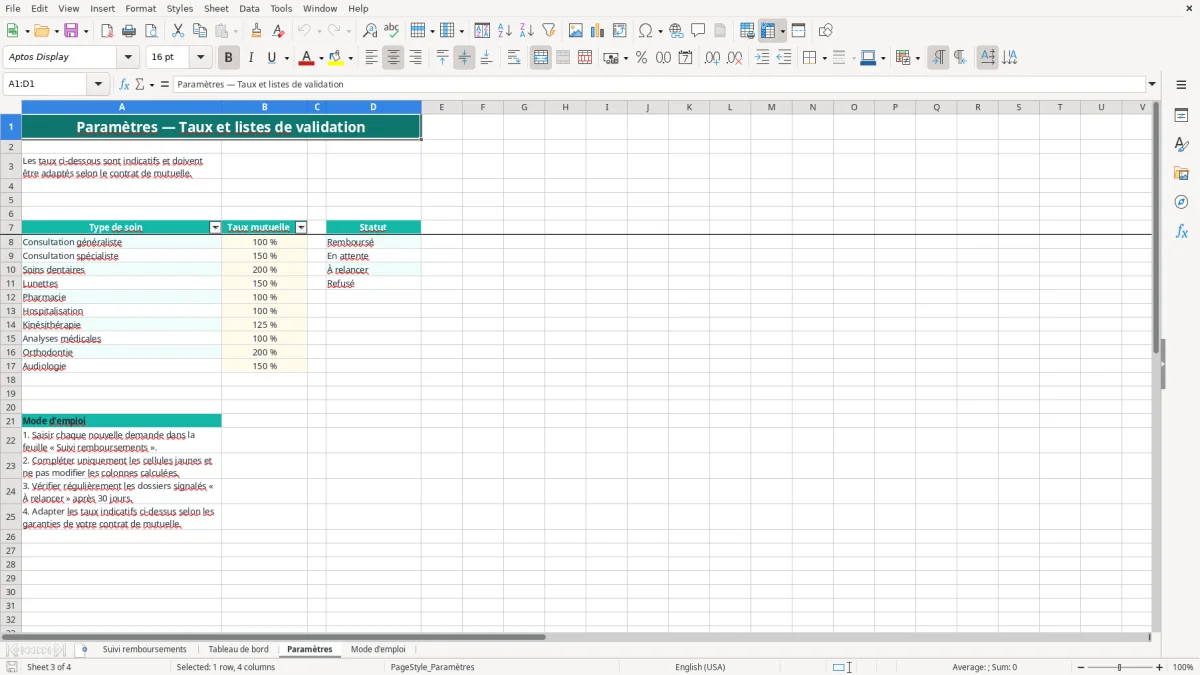The width and height of the screenshot is (1200, 675).
Task: Open the font size dropdown
Action: [x=200, y=58]
